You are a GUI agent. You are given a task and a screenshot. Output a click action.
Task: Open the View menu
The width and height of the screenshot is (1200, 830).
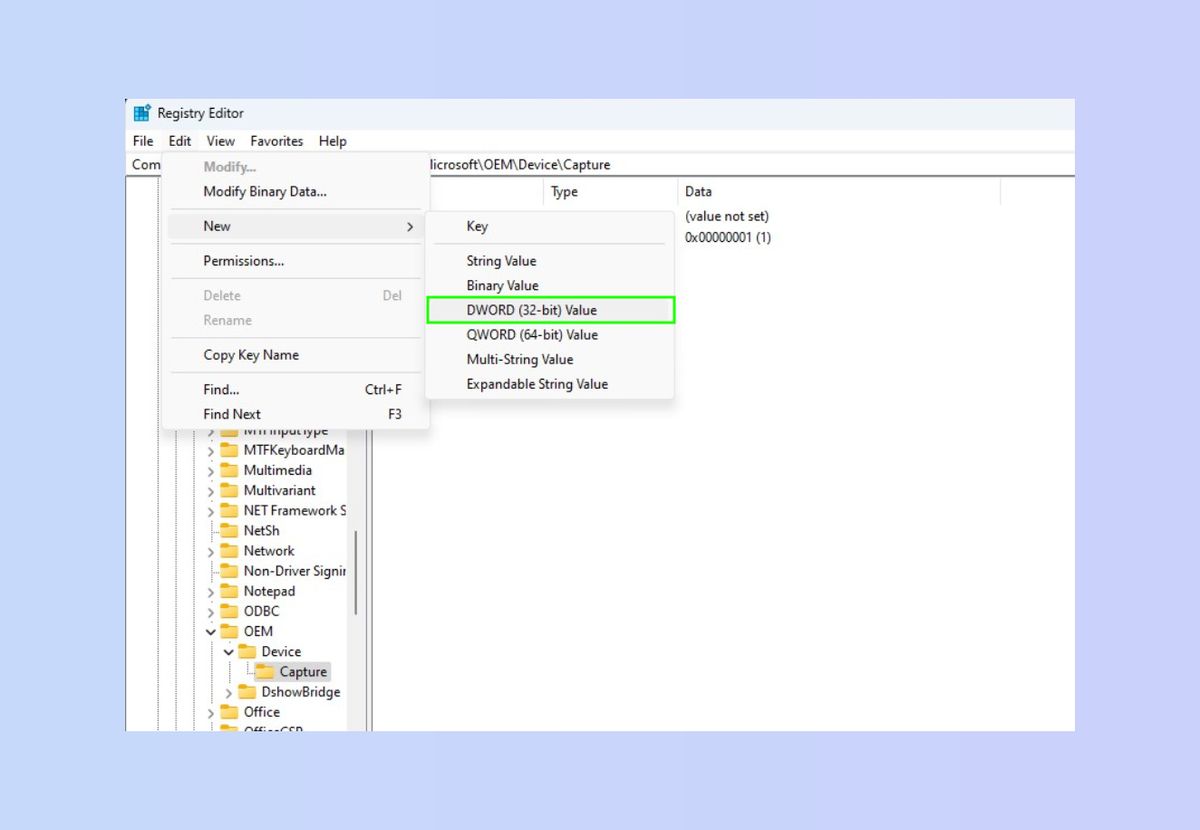(220, 141)
